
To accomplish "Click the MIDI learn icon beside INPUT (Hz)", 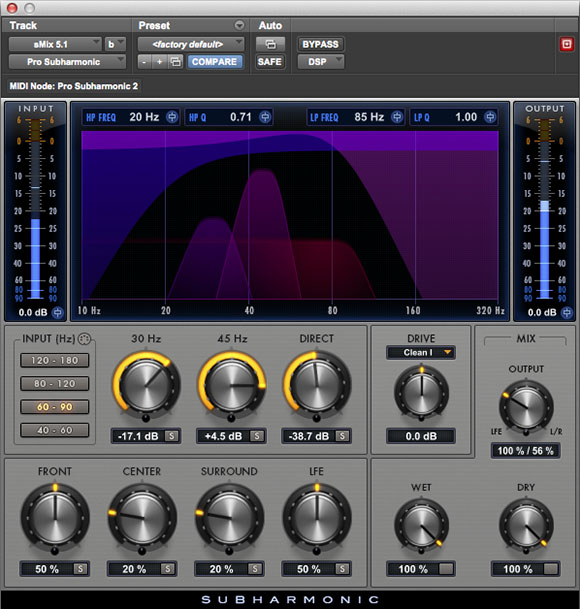I will (84, 339).
